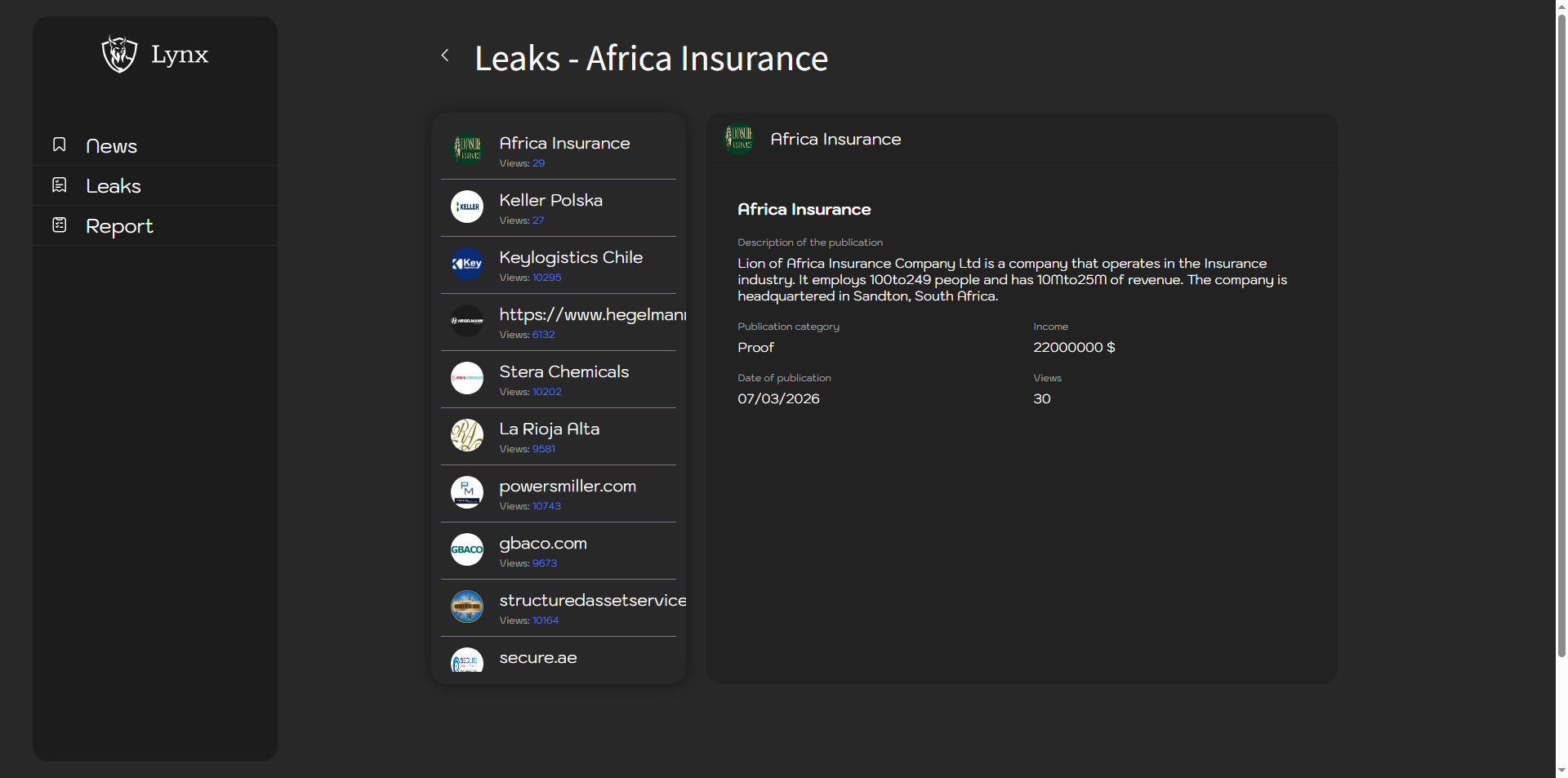Click the Lynx logo icon
Viewport: 1568px width, 778px height.
pos(119,55)
